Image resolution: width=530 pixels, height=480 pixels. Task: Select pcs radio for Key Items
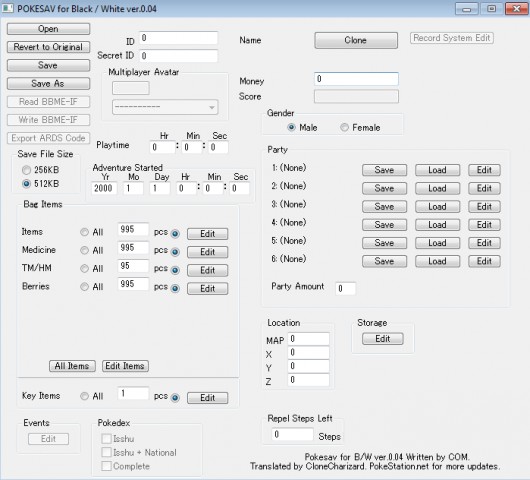click(175, 398)
